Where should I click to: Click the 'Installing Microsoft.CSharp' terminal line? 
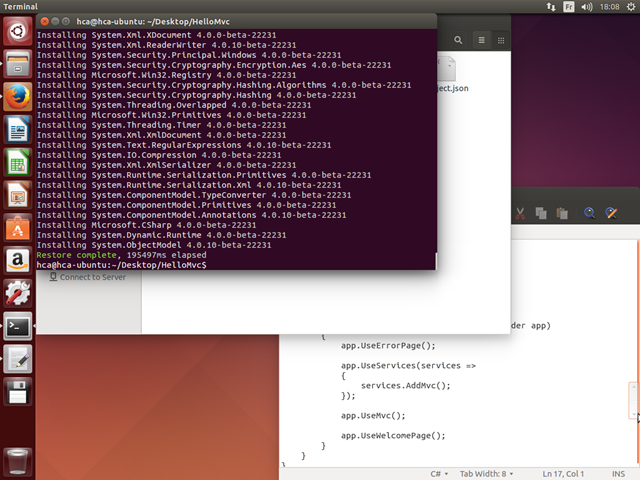pos(146,225)
